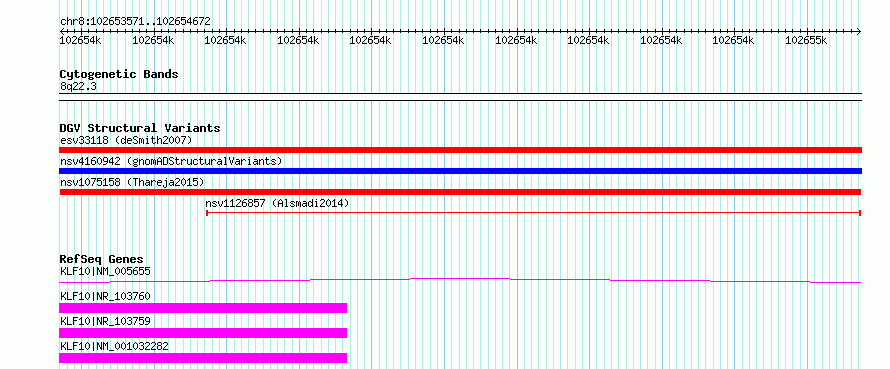This screenshot has width=890, height=369.
Task: Select the red esv33118 variant bar
Action: (460, 150)
